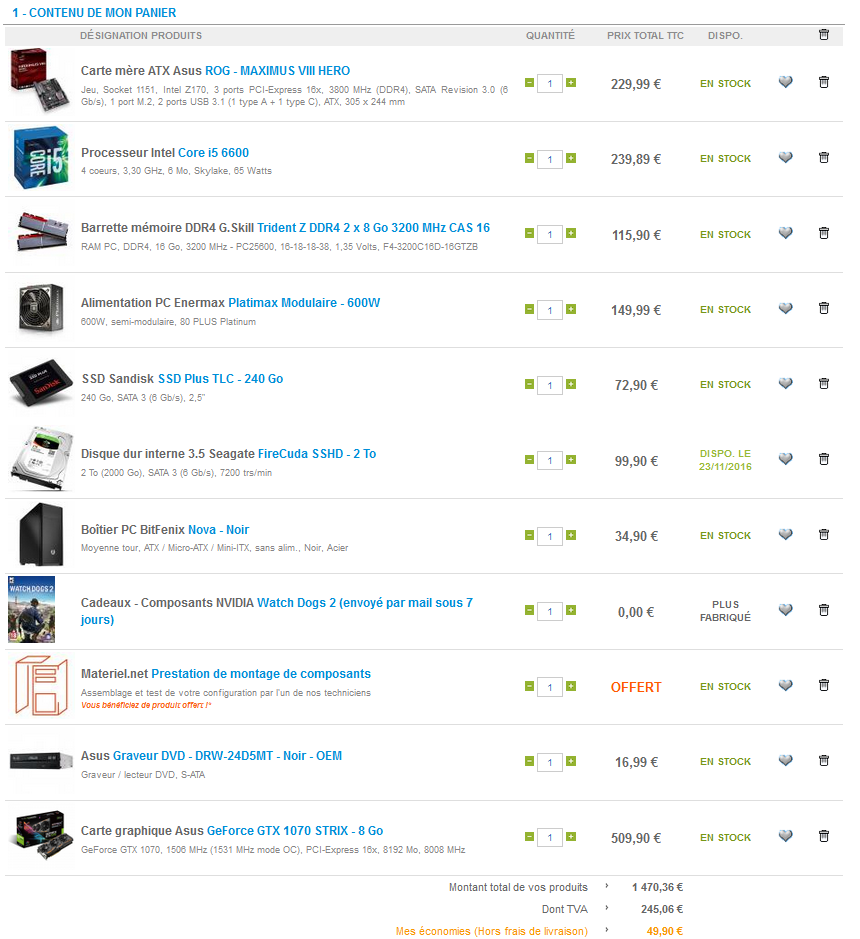Save the Enermax Platimax power supply to favorites
The image size is (860, 939).
[x=785, y=308]
